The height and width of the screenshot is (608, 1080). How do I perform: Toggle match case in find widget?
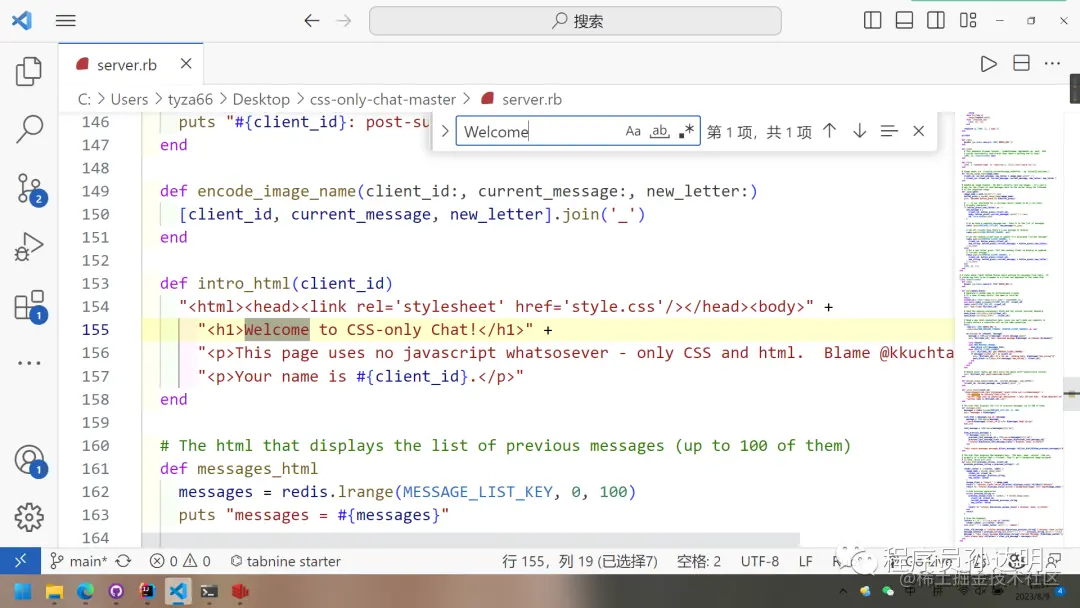pyautogui.click(x=633, y=131)
